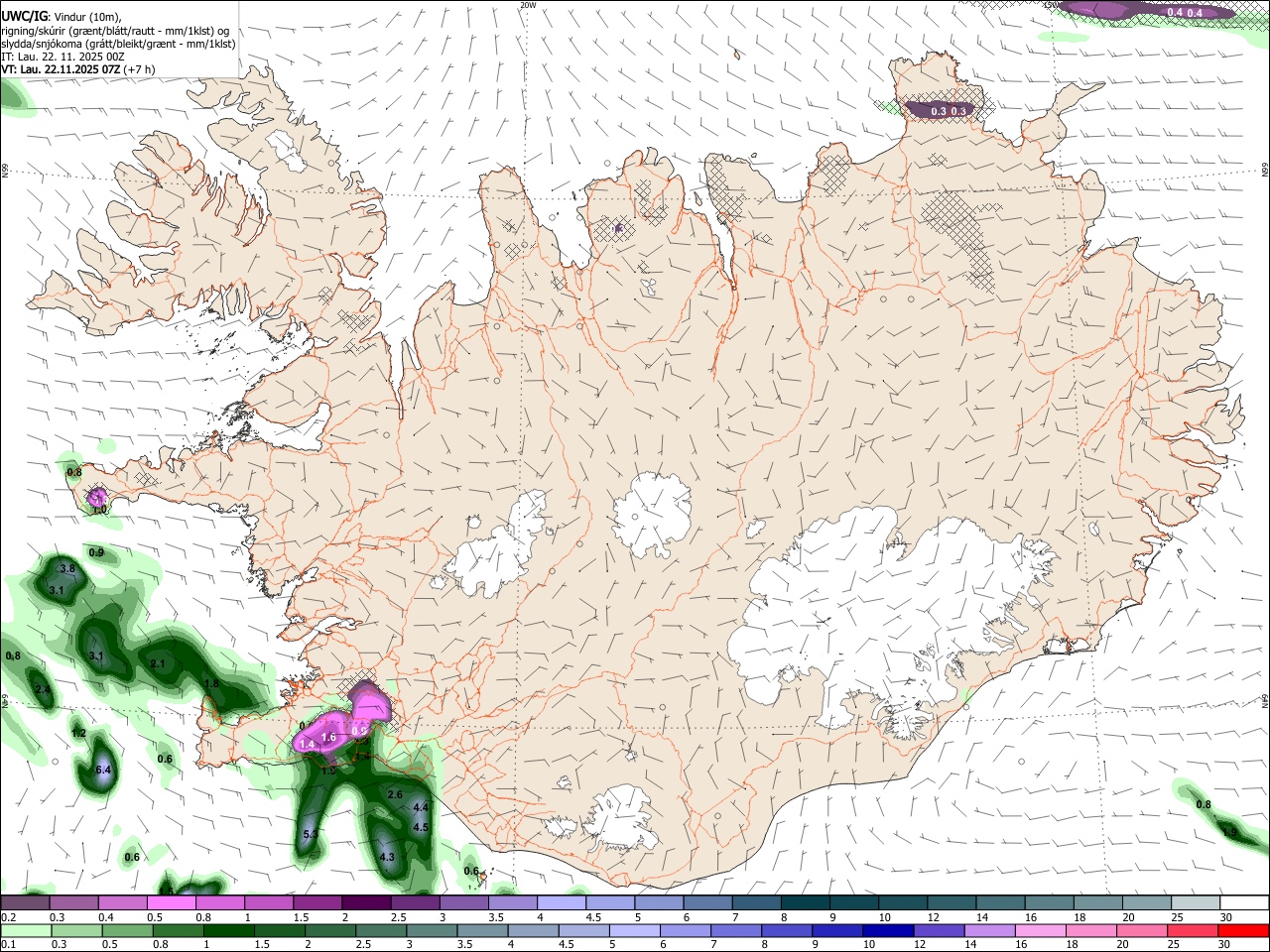Click the 2.4 precipitation value

tap(43, 690)
